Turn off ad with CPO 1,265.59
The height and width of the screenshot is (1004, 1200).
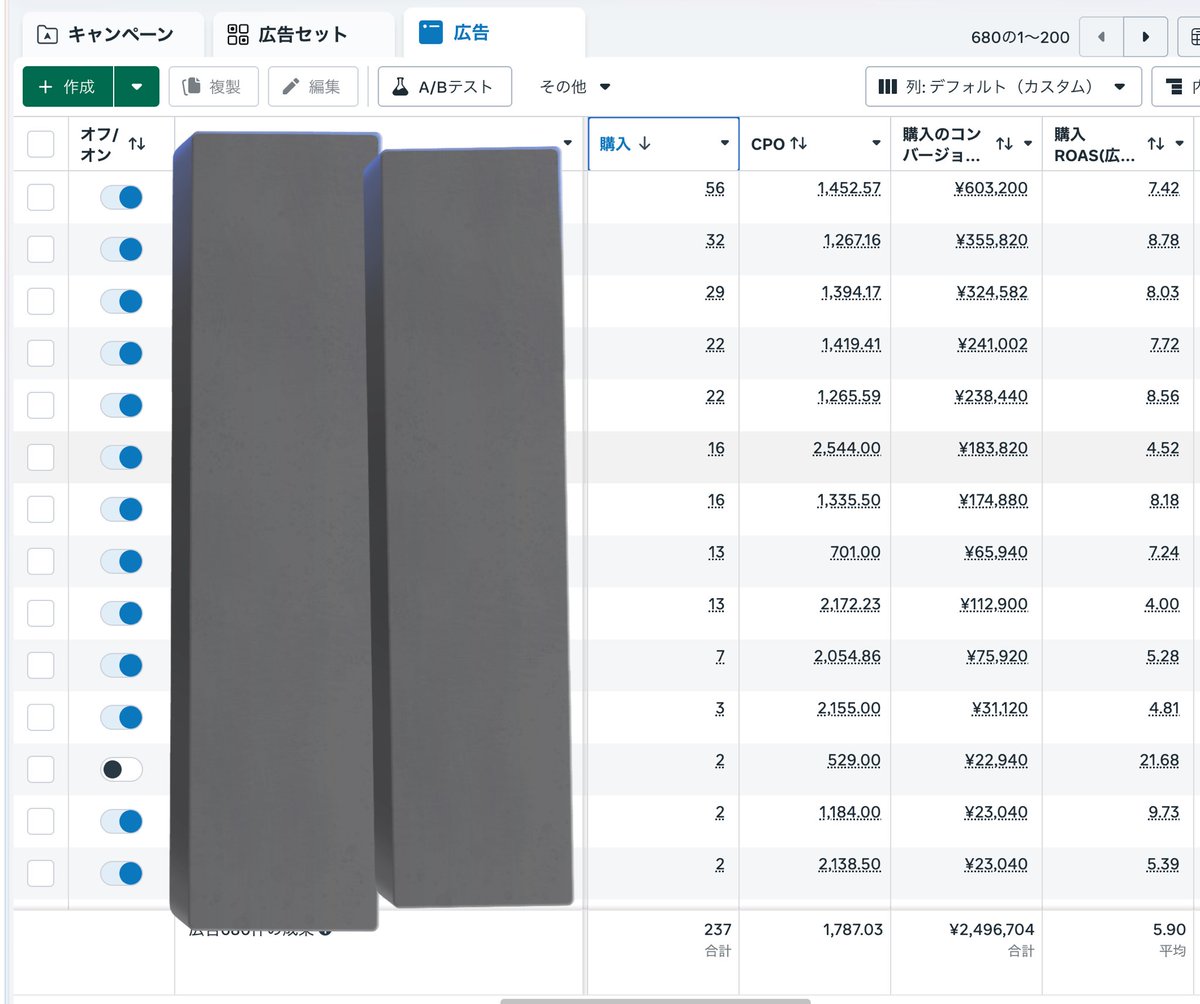pyautogui.click(x=121, y=405)
